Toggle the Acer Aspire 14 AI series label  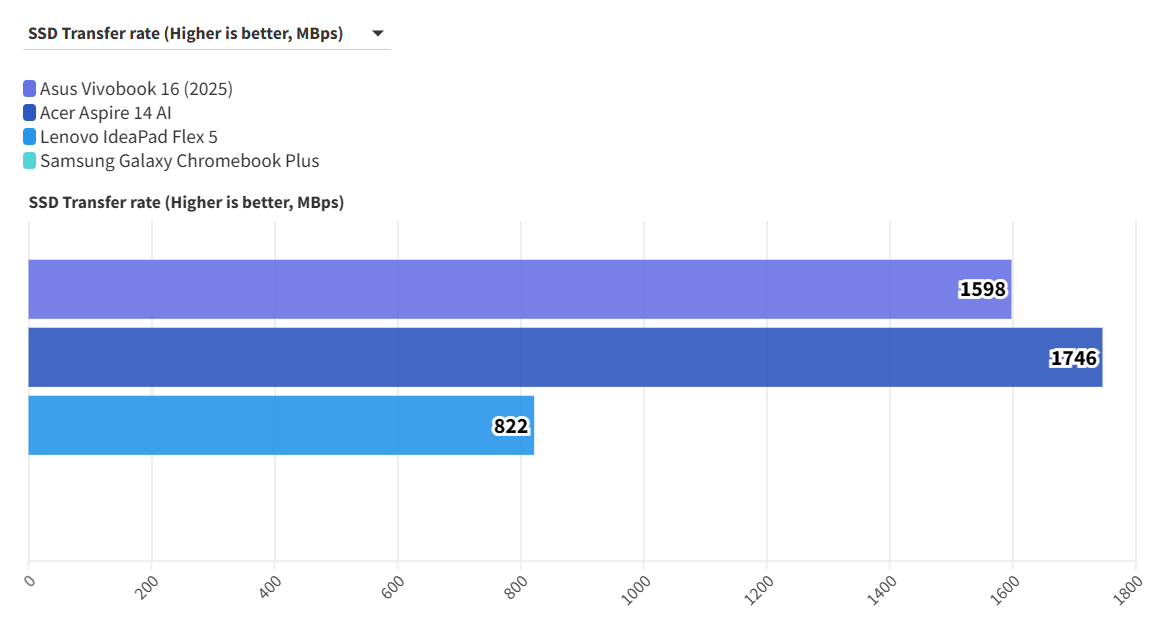click(106, 113)
